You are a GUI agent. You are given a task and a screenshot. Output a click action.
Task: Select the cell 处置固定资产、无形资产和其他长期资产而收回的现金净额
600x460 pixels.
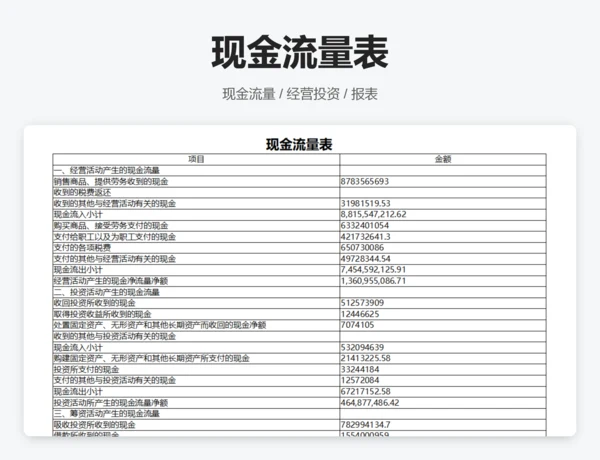(x=196, y=325)
